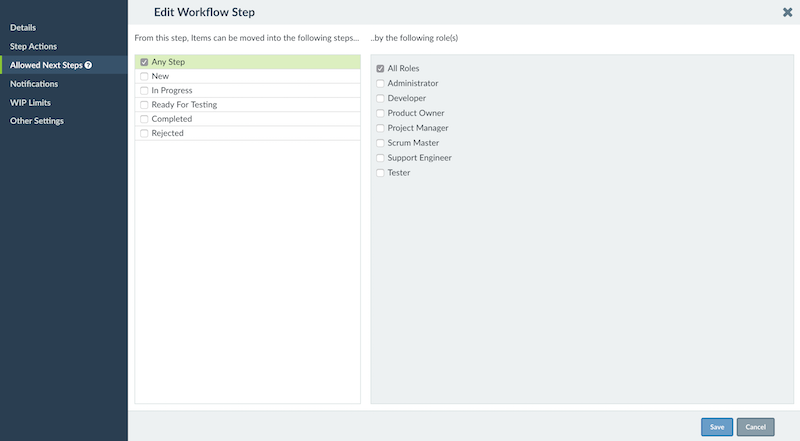Open the Other Settings section
This screenshot has width=800, height=441.
(37, 121)
